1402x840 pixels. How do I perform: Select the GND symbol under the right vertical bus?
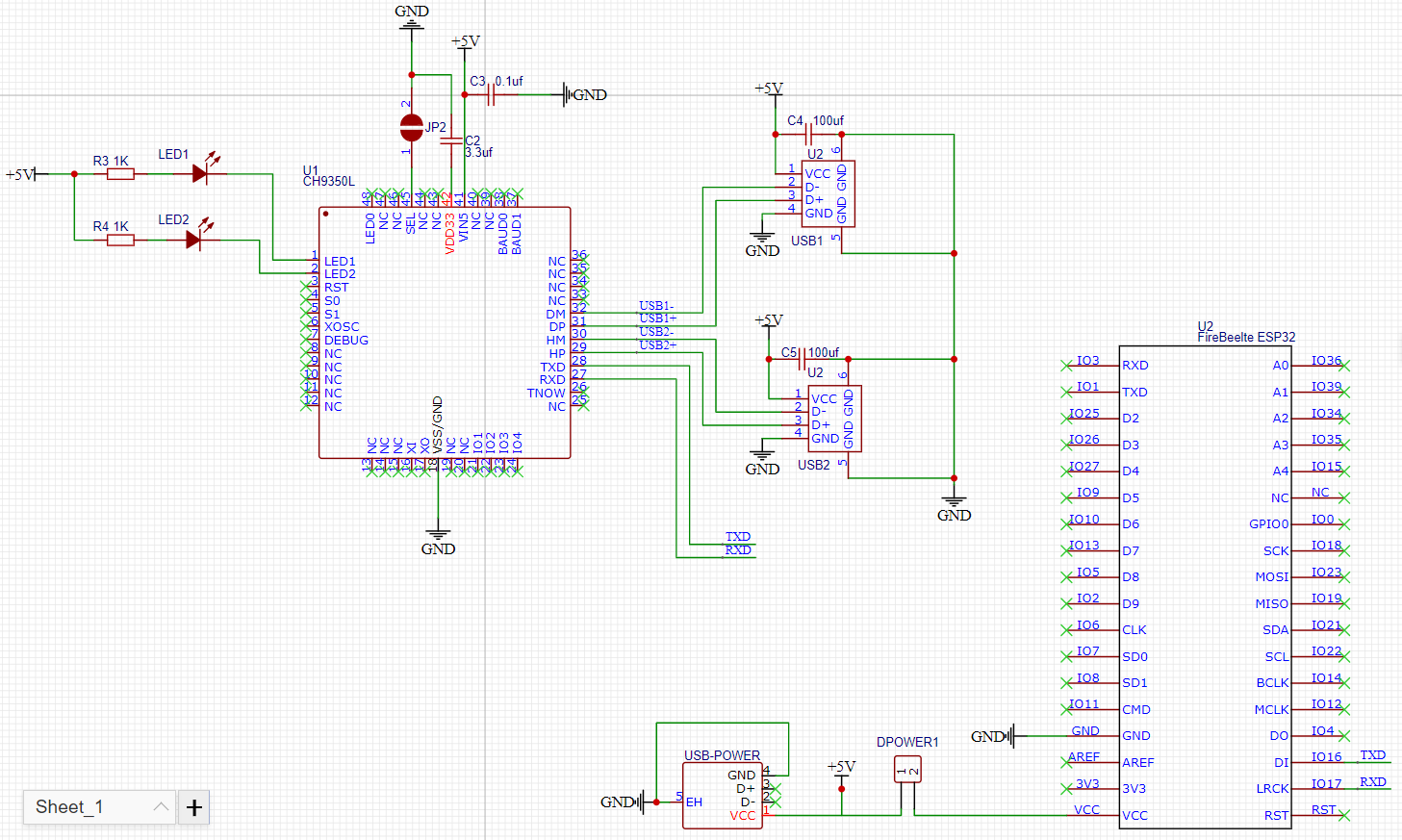click(x=954, y=509)
